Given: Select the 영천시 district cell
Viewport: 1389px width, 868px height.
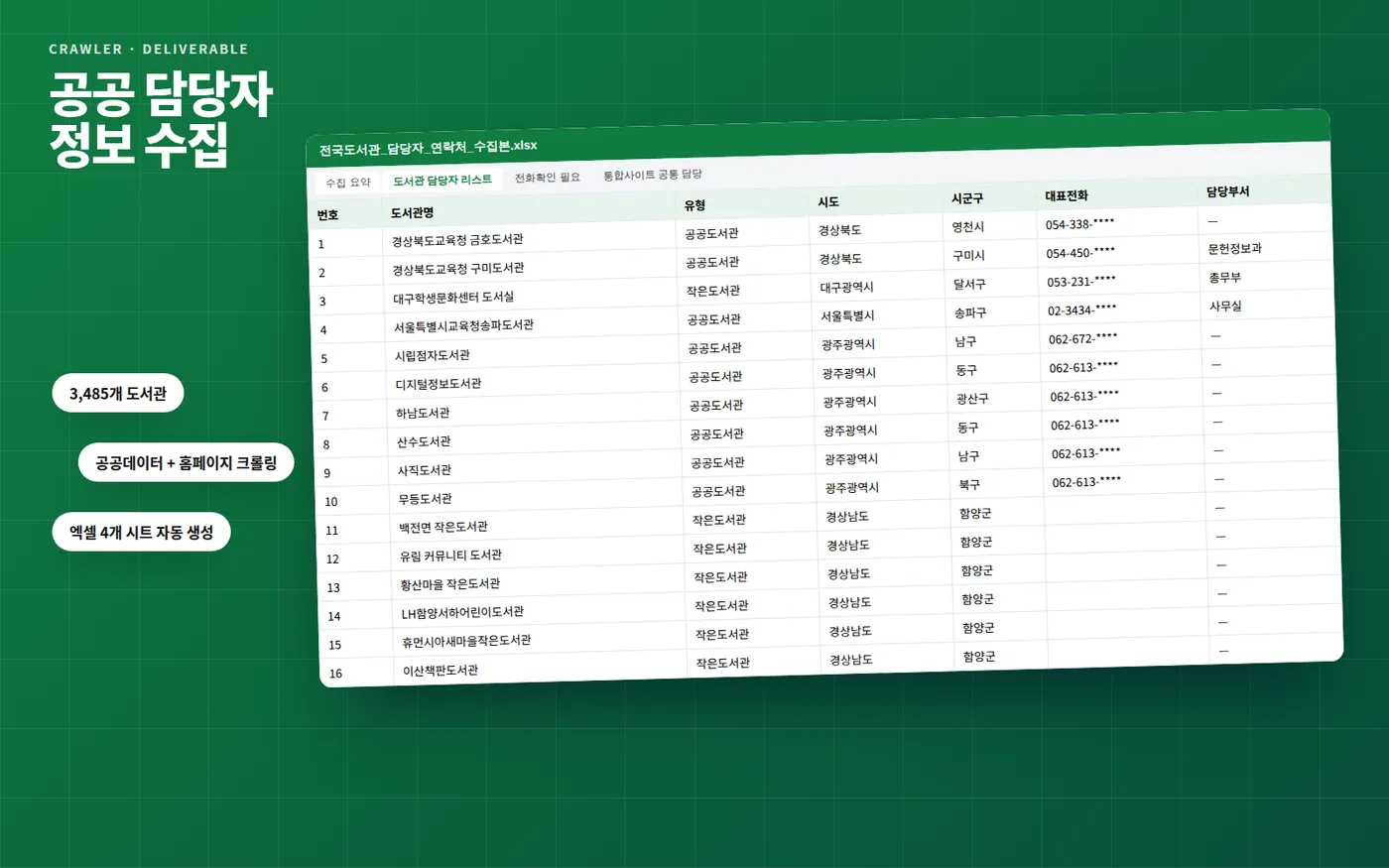Looking at the screenshot, I should pos(968,227).
